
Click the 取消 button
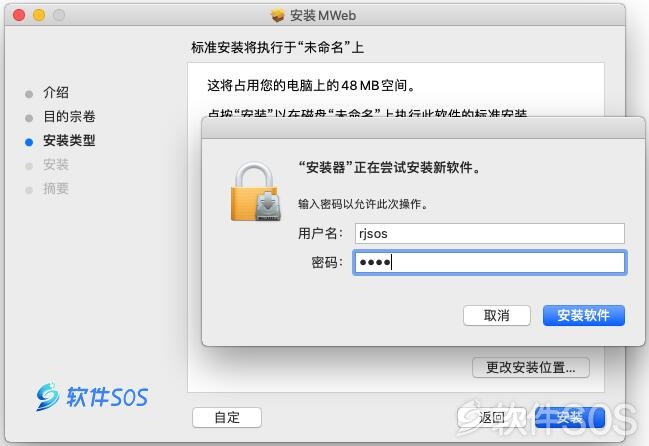click(x=497, y=316)
